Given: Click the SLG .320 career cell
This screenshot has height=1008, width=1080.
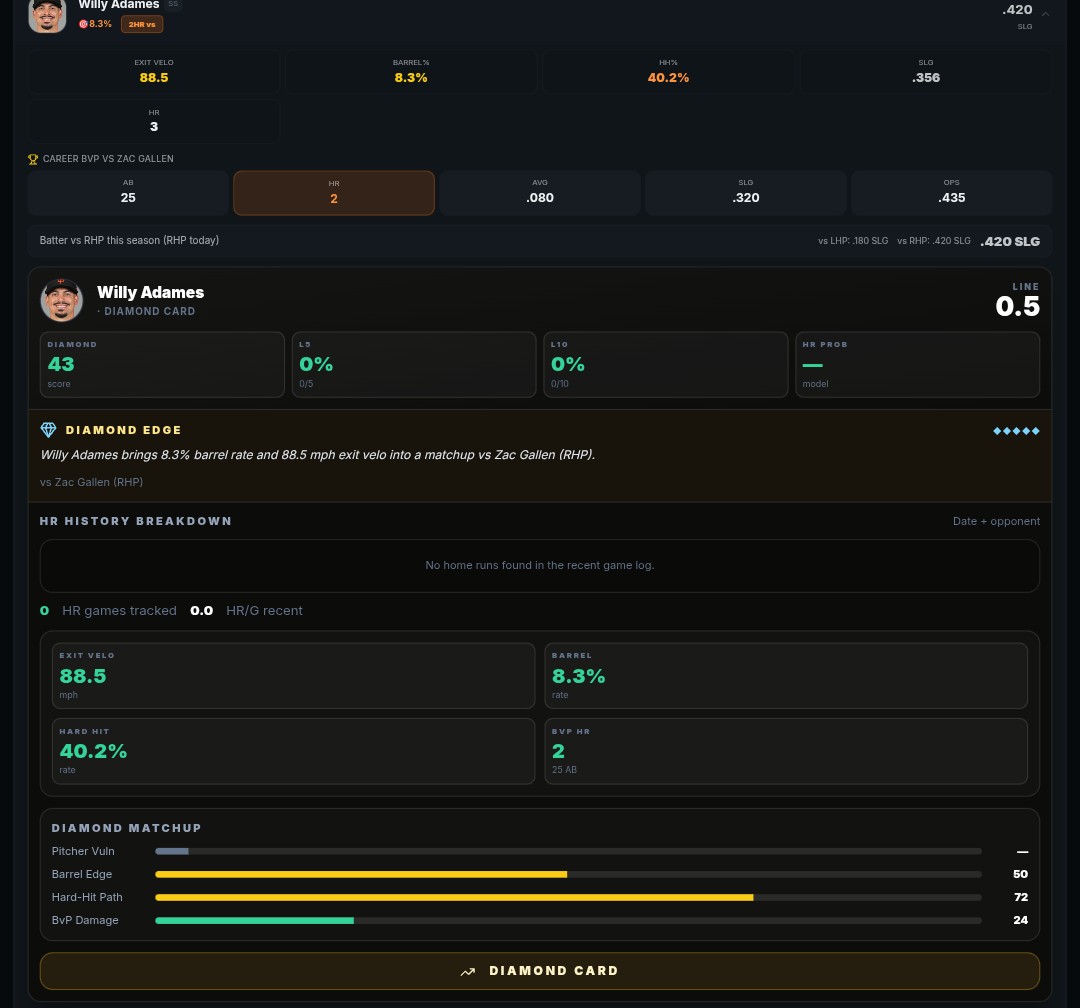Looking at the screenshot, I should 746,193.
